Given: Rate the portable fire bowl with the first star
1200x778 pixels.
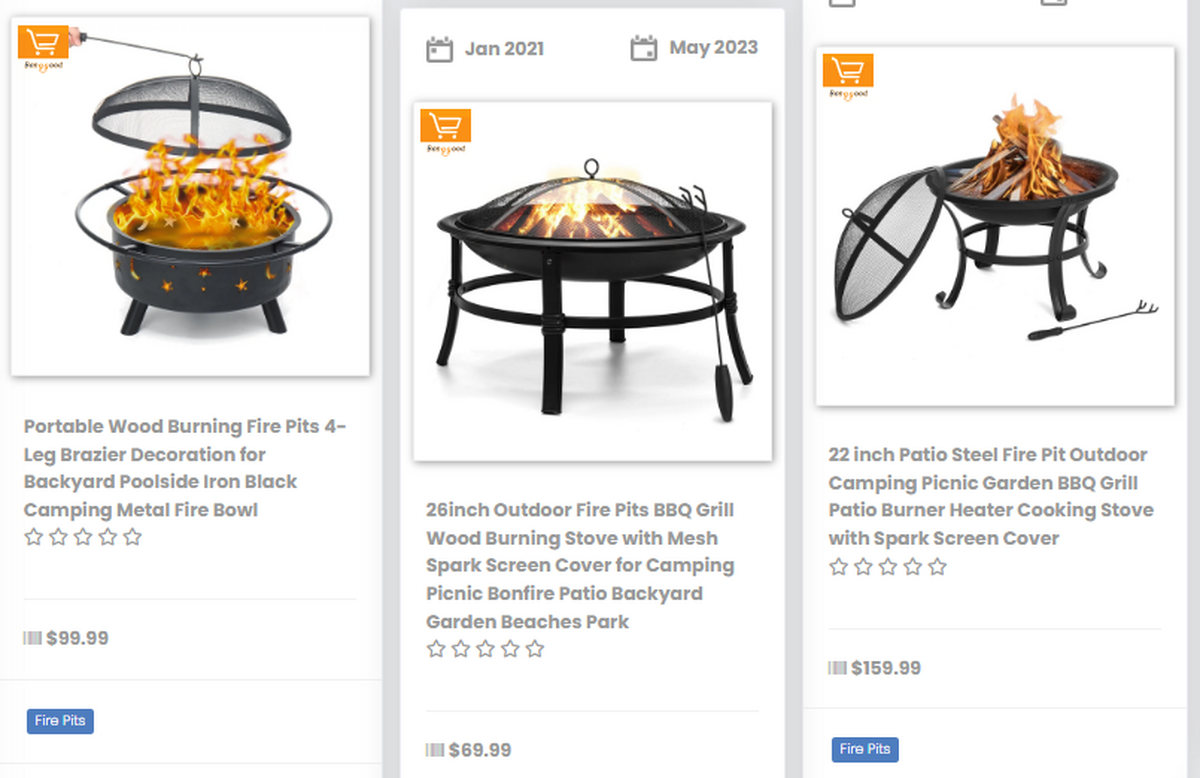Looking at the screenshot, I should [33, 537].
